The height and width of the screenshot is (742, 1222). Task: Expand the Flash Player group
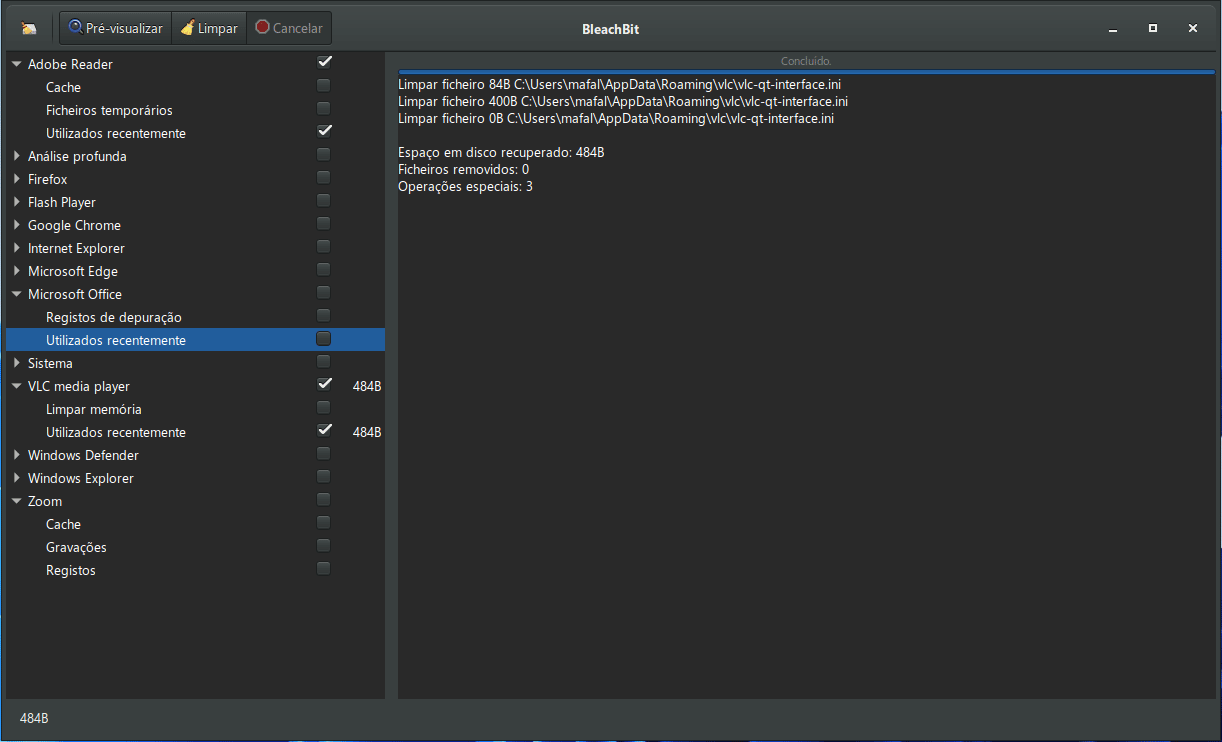pyautogui.click(x=16, y=202)
